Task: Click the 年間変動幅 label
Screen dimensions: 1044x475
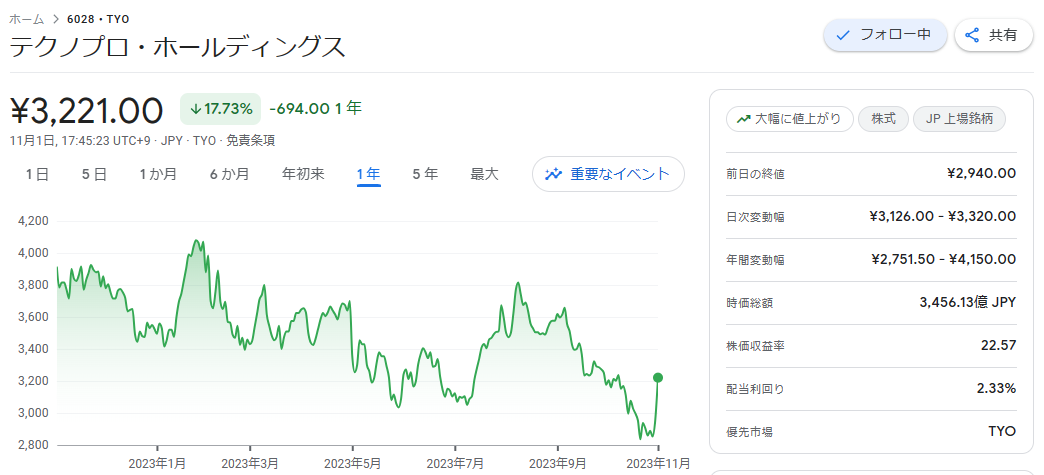Action: (x=755, y=260)
